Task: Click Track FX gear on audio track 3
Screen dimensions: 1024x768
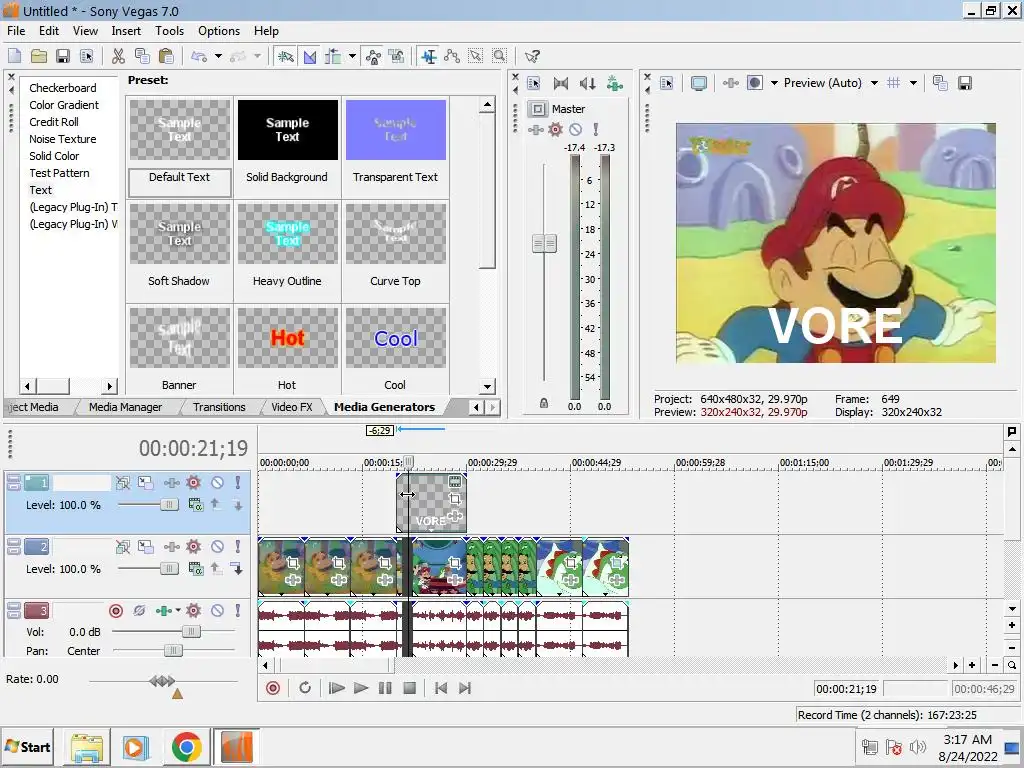Action: point(193,611)
